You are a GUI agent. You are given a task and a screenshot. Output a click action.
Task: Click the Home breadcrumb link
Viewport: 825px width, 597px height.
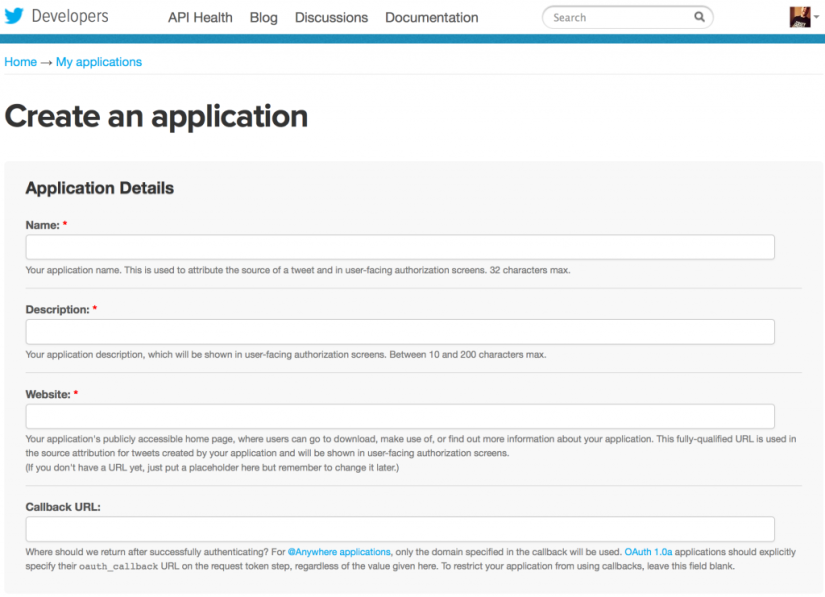point(20,62)
